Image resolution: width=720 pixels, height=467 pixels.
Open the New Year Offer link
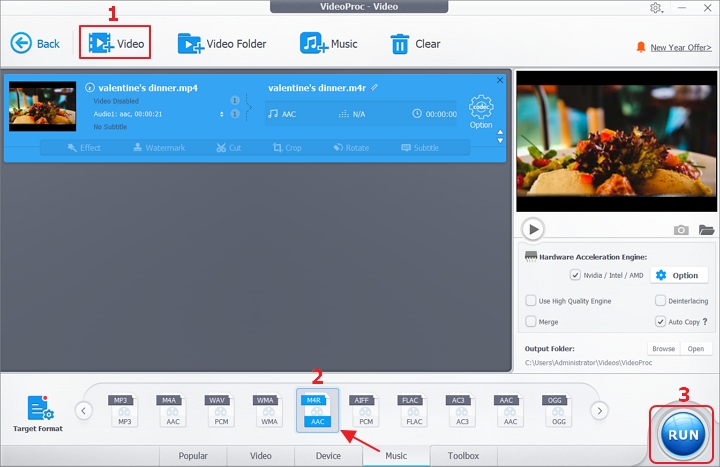[681, 47]
